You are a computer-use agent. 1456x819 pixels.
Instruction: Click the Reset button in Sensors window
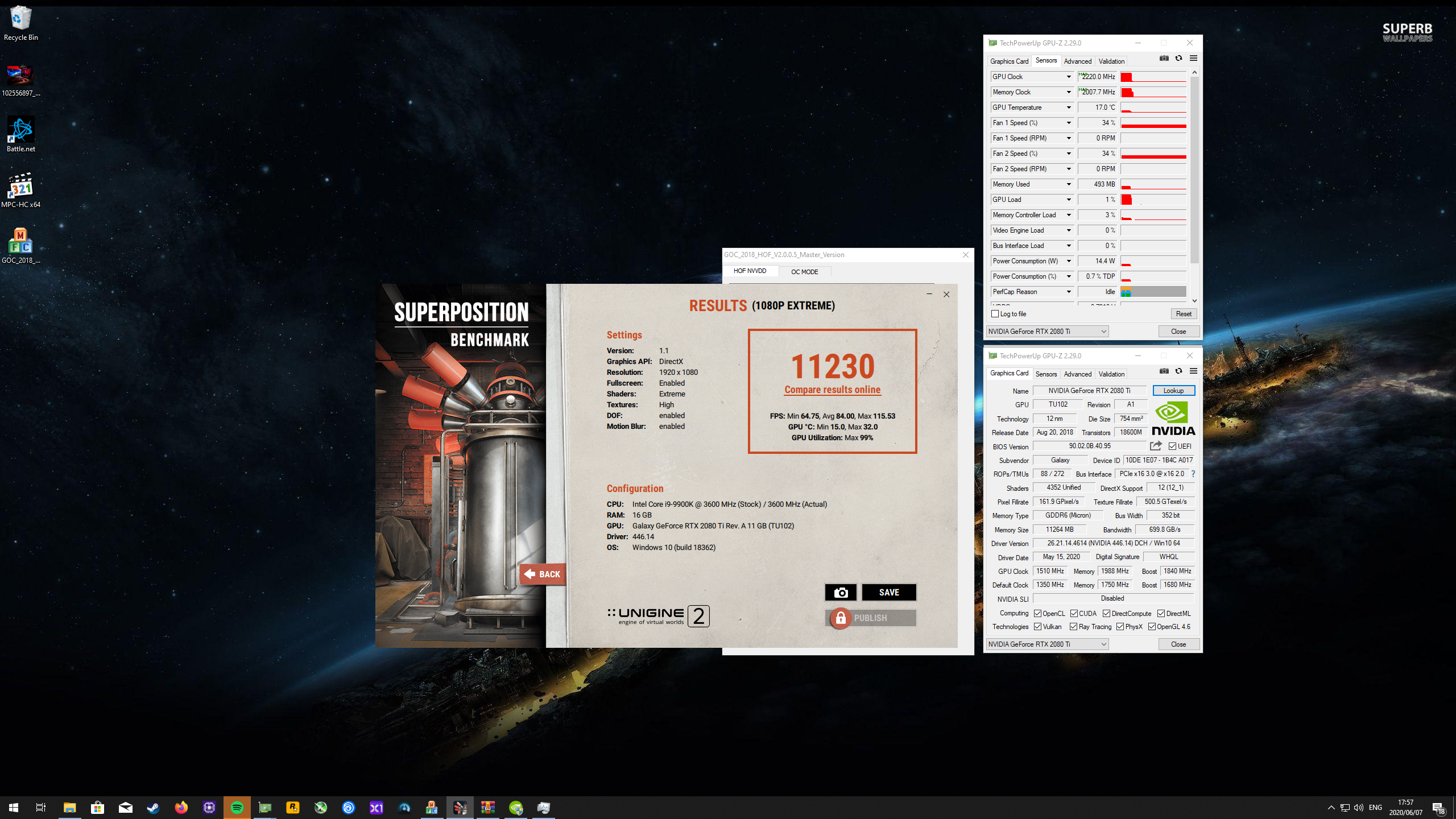point(1184,314)
